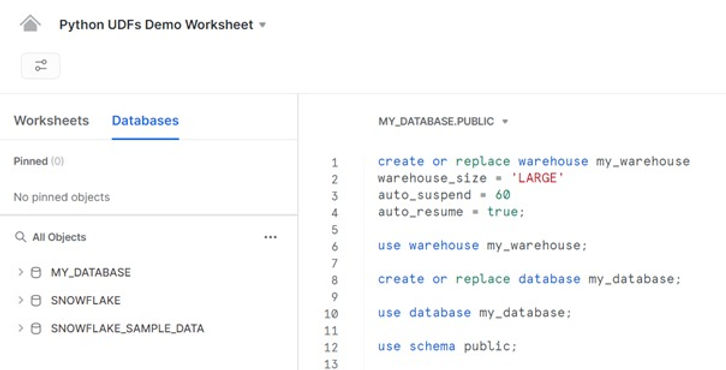Click 'use schema public;' code line

[x=447, y=346]
